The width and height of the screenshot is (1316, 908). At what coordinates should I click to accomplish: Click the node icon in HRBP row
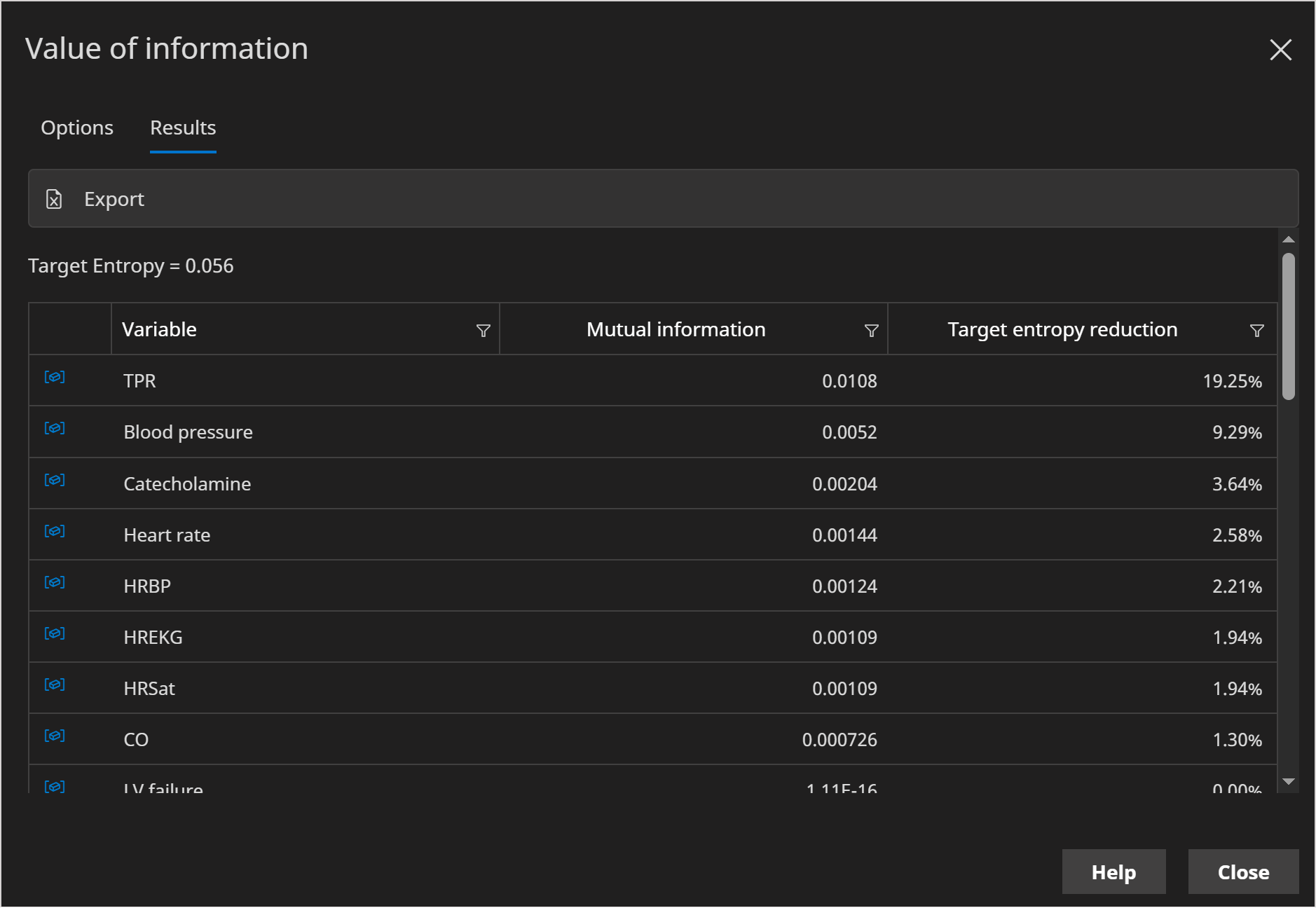click(x=55, y=583)
